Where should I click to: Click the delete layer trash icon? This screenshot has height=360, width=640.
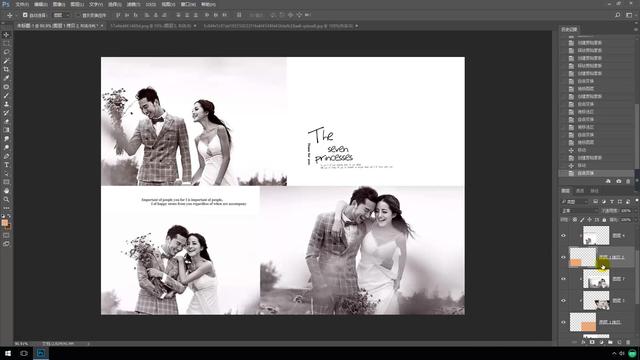tap(628, 342)
